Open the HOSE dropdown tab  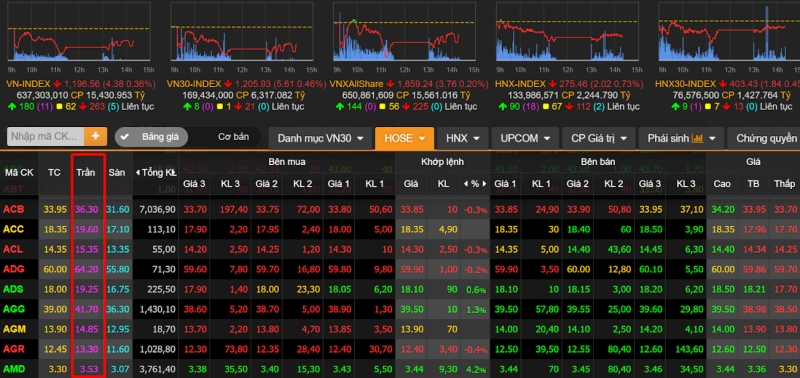click(405, 138)
